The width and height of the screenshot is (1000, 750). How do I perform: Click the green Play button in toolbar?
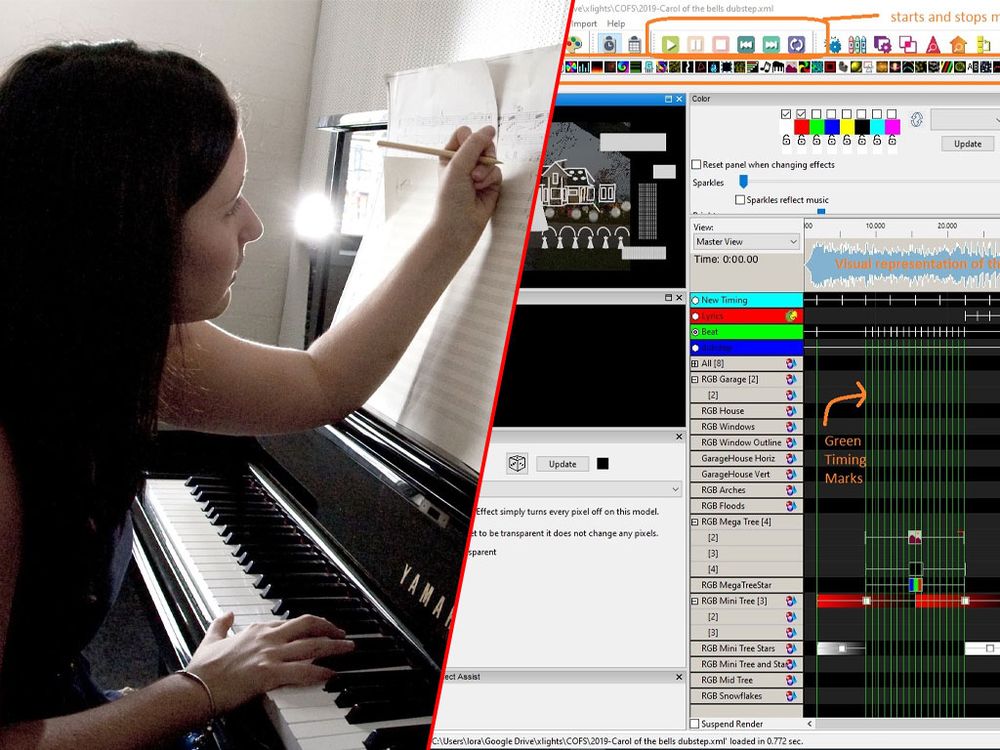click(670, 45)
